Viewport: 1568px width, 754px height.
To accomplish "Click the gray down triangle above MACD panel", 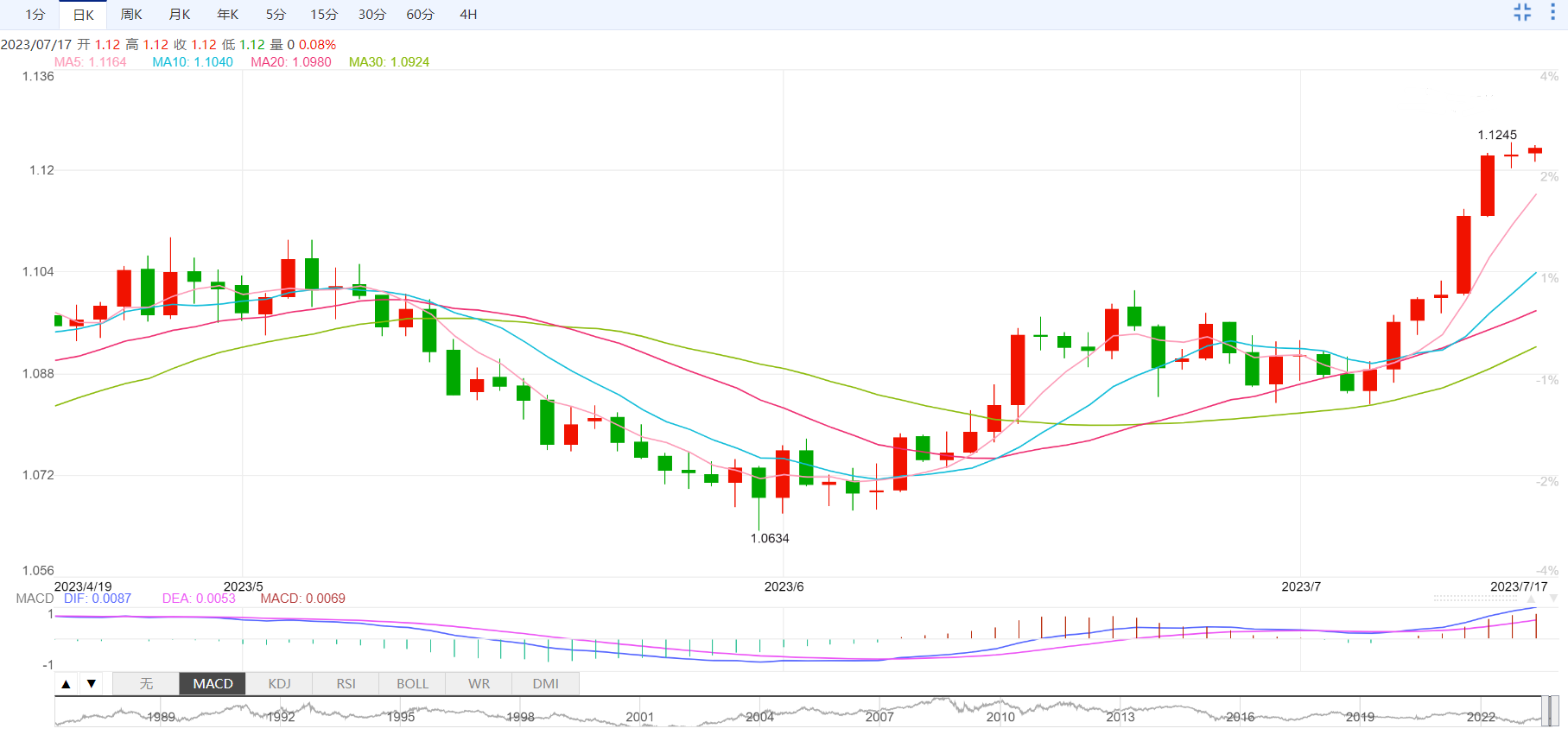I will coord(1553,599).
